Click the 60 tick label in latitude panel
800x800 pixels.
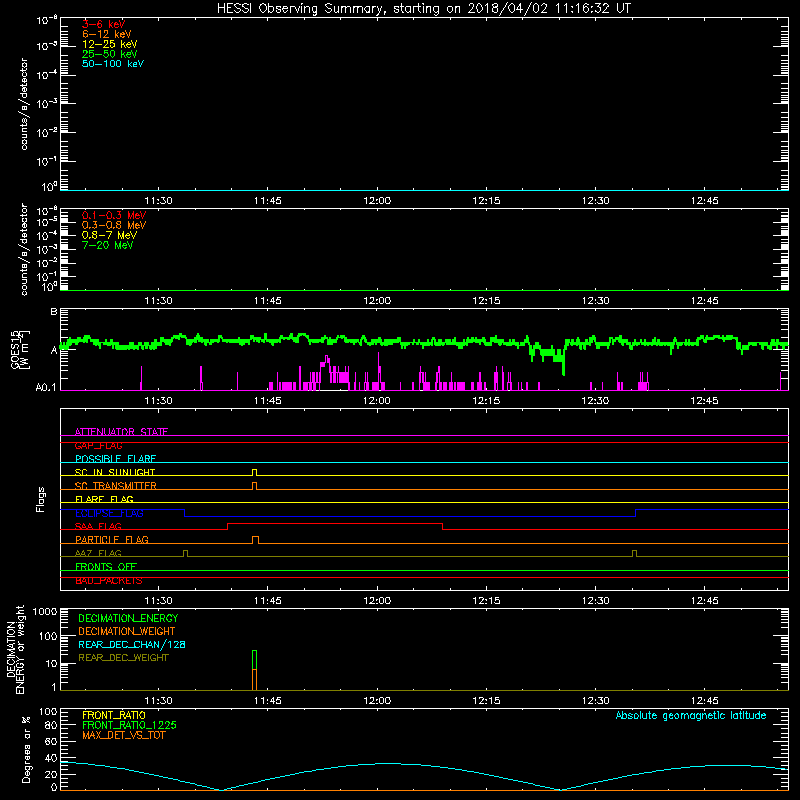pos(51,741)
